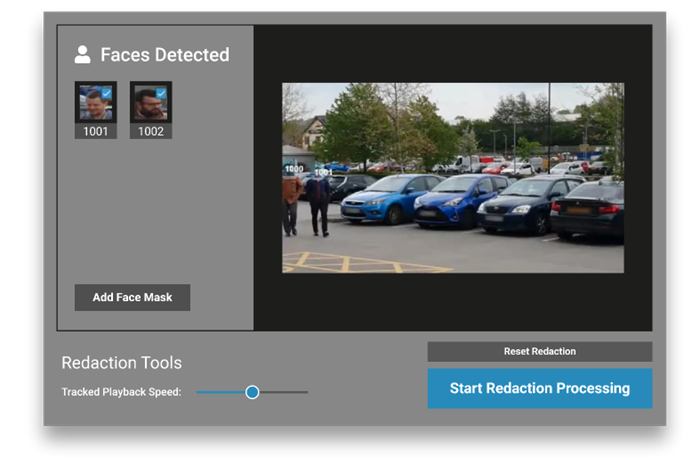Viewport: 700px width, 465px height.
Task: Click Reset Redaction button
Action: 540,352
